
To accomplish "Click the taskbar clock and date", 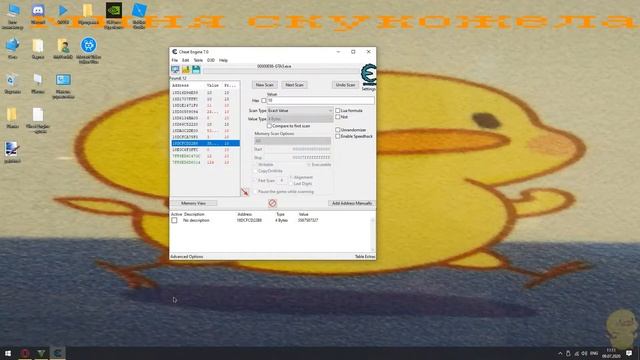I will pyautogui.click(x=611, y=353).
